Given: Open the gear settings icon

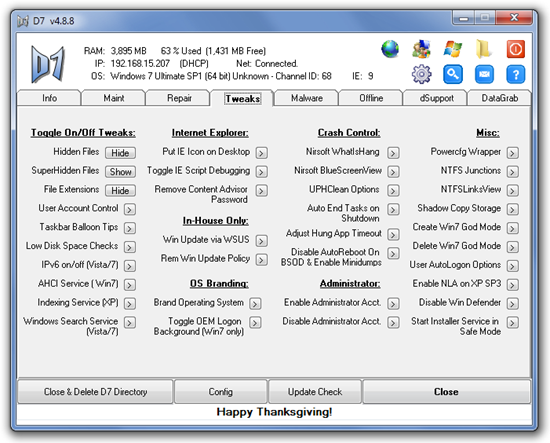Looking at the screenshot, I should click(421, 74).
